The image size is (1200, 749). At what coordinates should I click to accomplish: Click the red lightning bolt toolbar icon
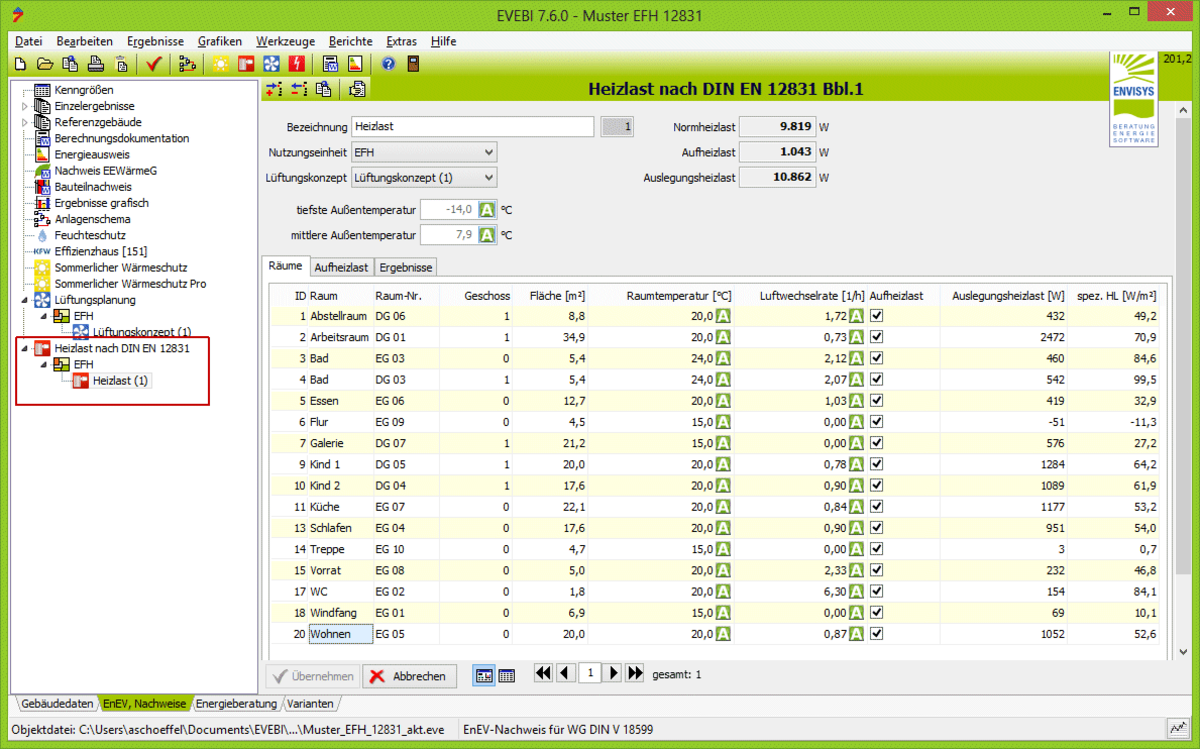point(296,64)
